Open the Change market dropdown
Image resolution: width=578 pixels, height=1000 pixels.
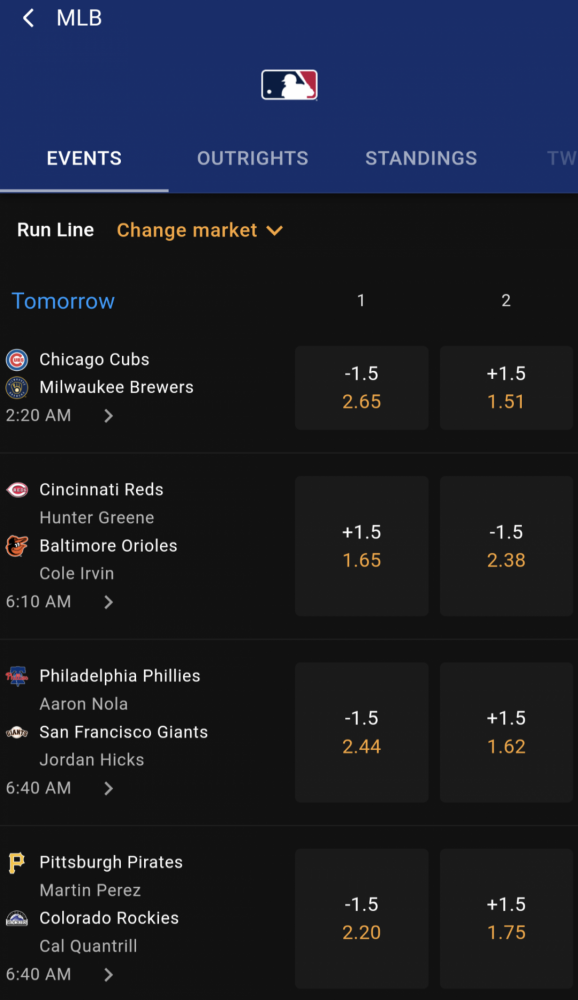pyautogui.click(x=200, y=230)
